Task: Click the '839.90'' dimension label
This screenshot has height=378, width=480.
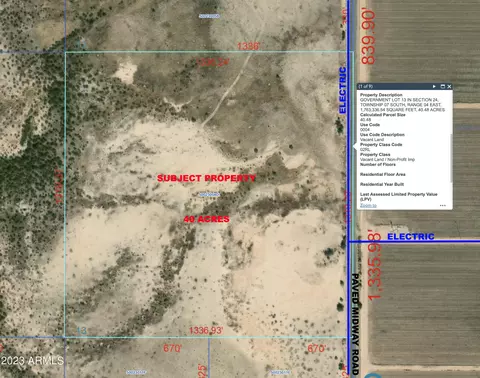Action: pos(368,37)
